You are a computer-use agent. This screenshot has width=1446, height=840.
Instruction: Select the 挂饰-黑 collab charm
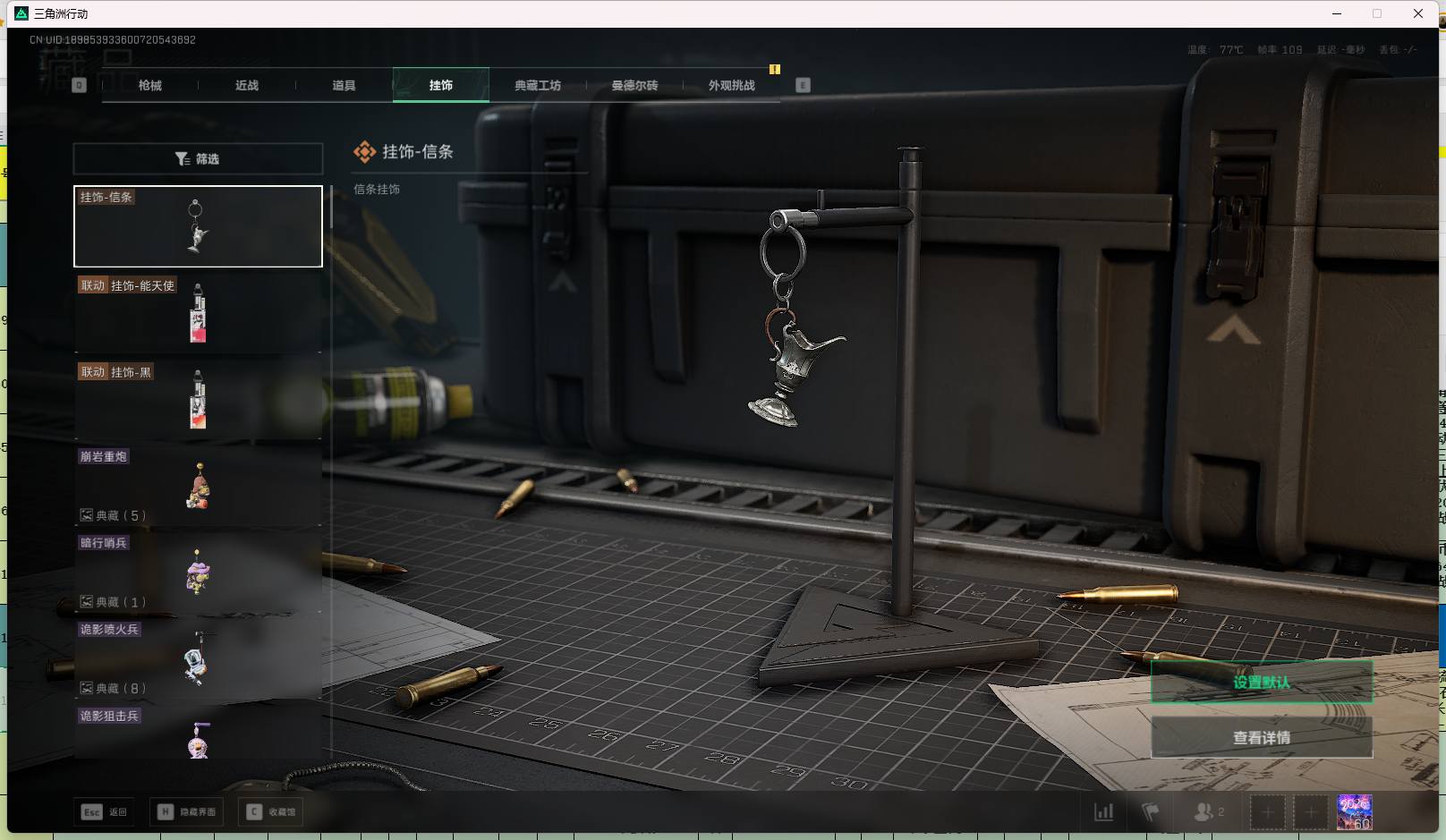point(198,399)
